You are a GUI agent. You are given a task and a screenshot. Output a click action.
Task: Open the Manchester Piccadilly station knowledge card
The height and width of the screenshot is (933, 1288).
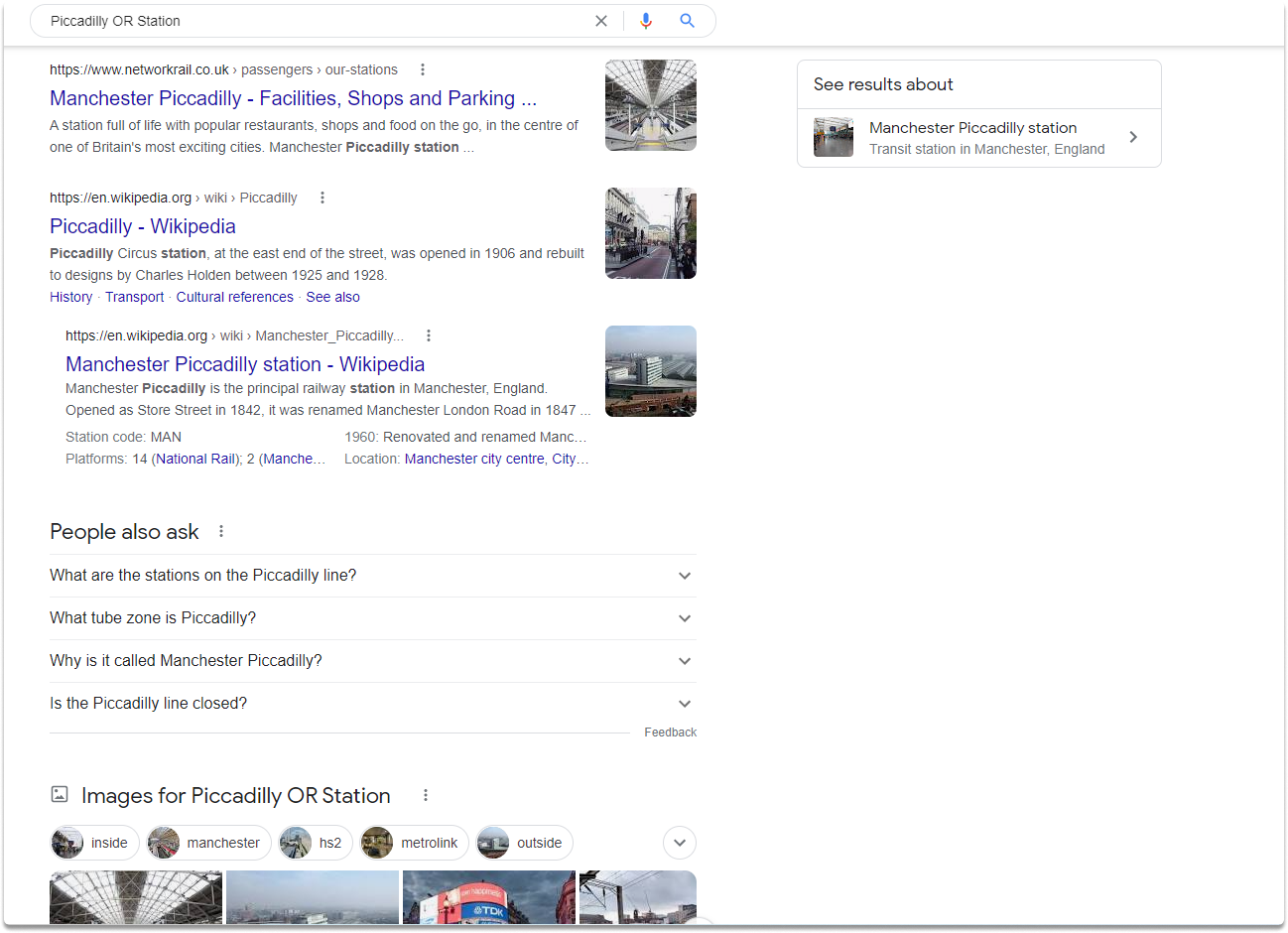coord(979,138)
